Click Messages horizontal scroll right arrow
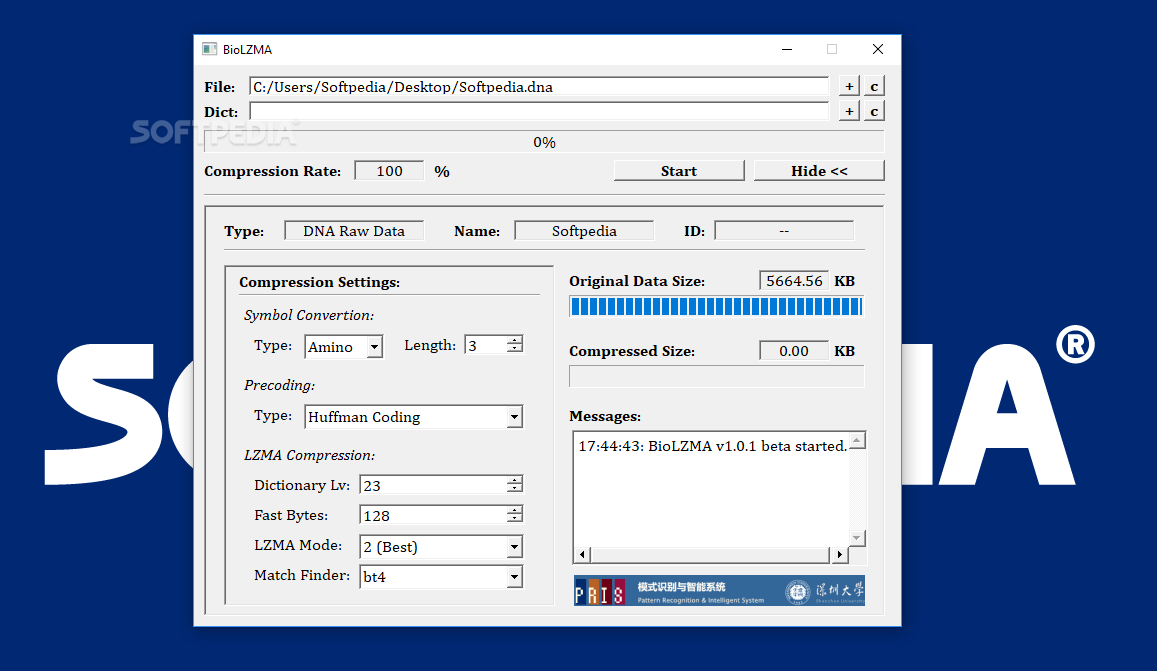 839,554
